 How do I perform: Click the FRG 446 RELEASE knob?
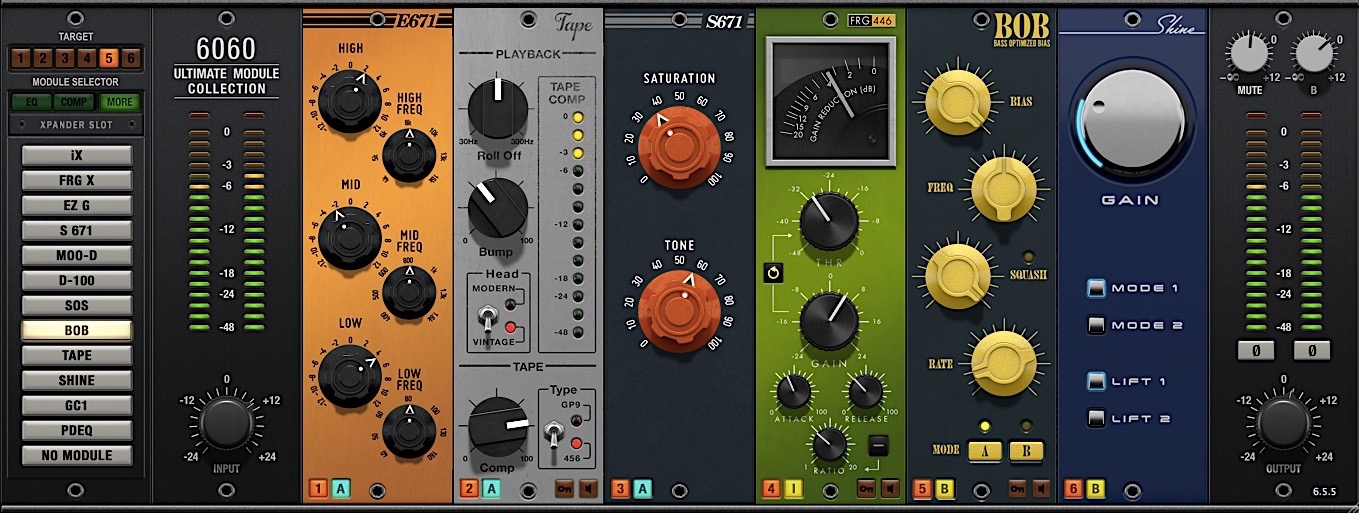[865, 390]
